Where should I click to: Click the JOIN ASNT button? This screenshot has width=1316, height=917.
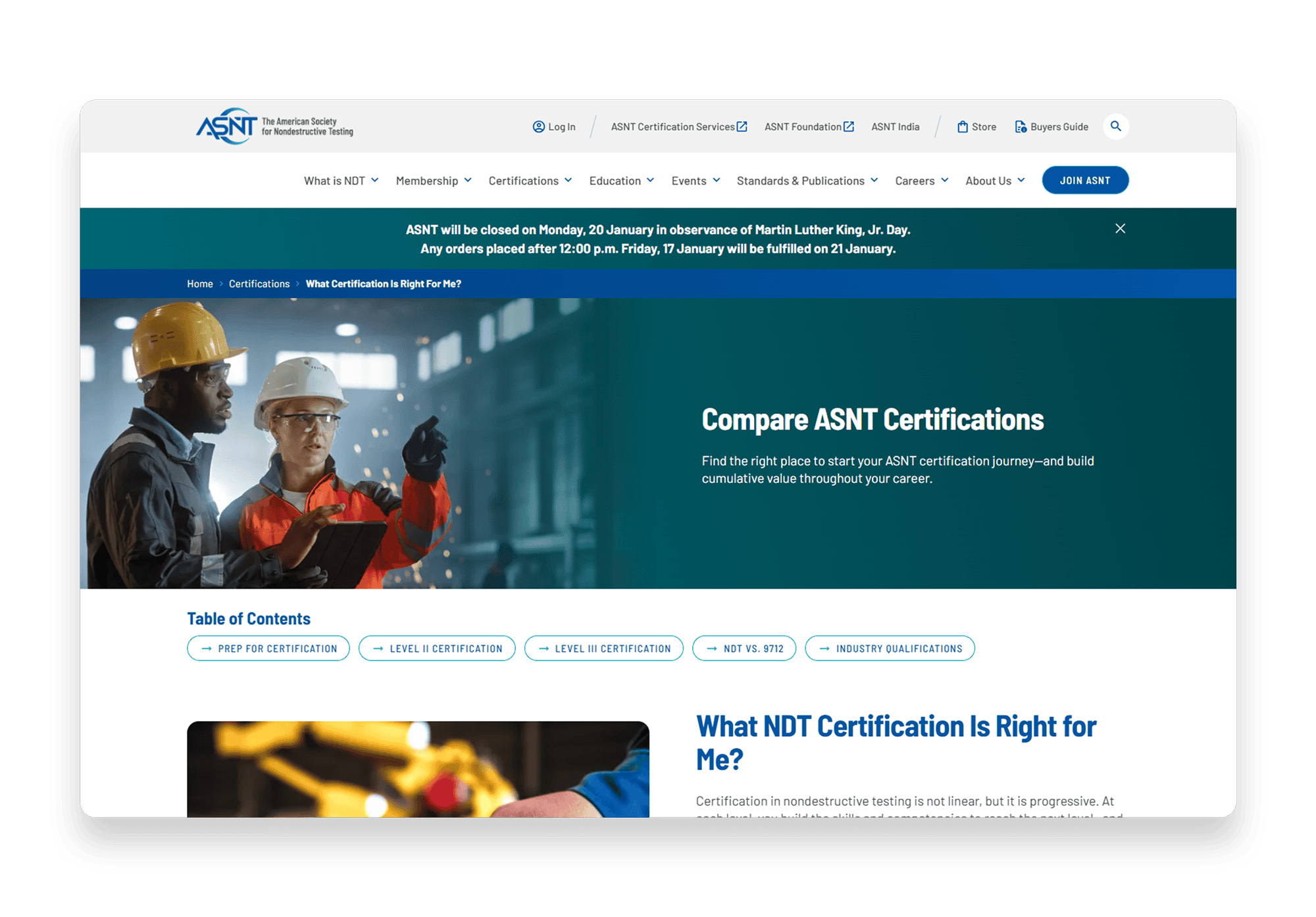pyautogui.click(x=1085, y=180)
